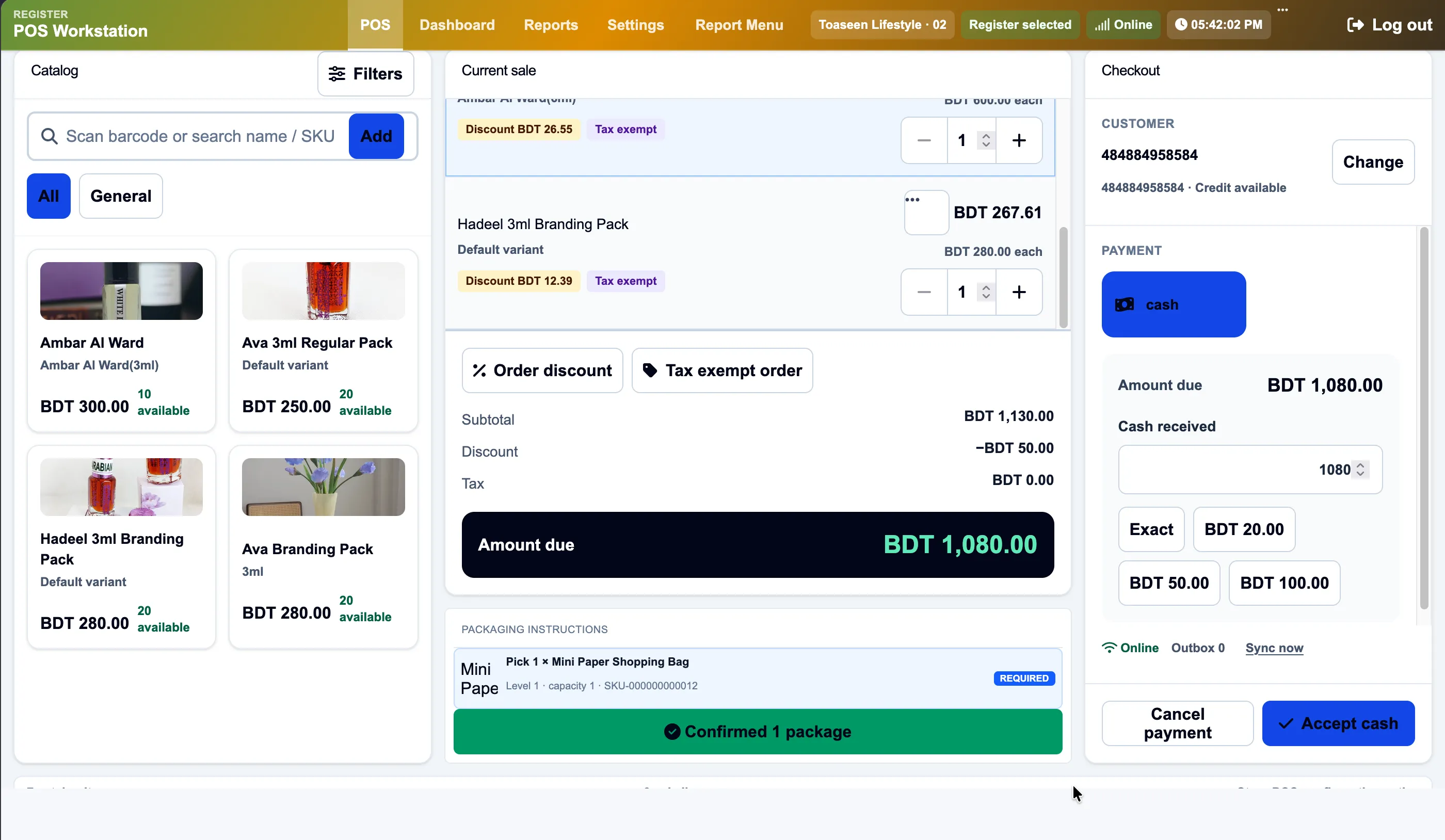Apply an Order discount
Image resolution: width=1445 pixels, height=840 pixels.
[542, 370]
